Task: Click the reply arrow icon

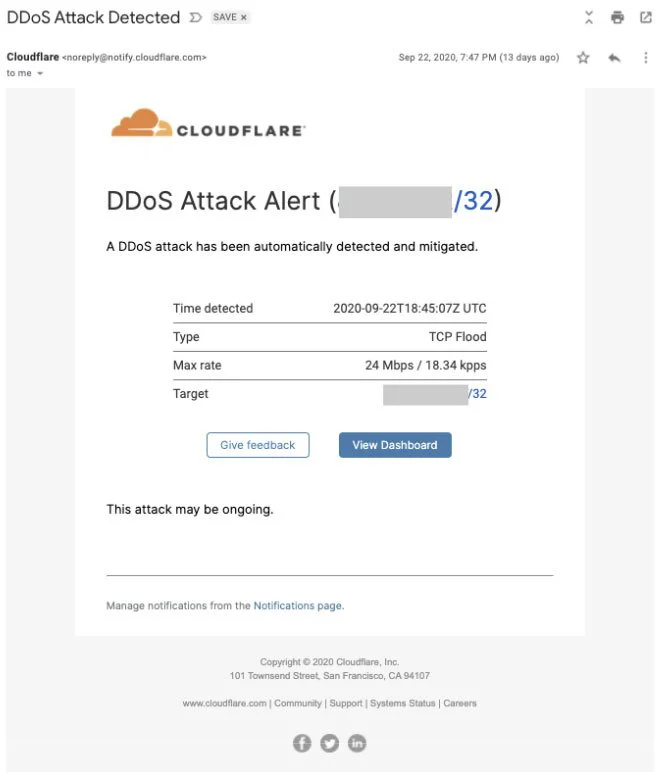Action: coord(614,57)
